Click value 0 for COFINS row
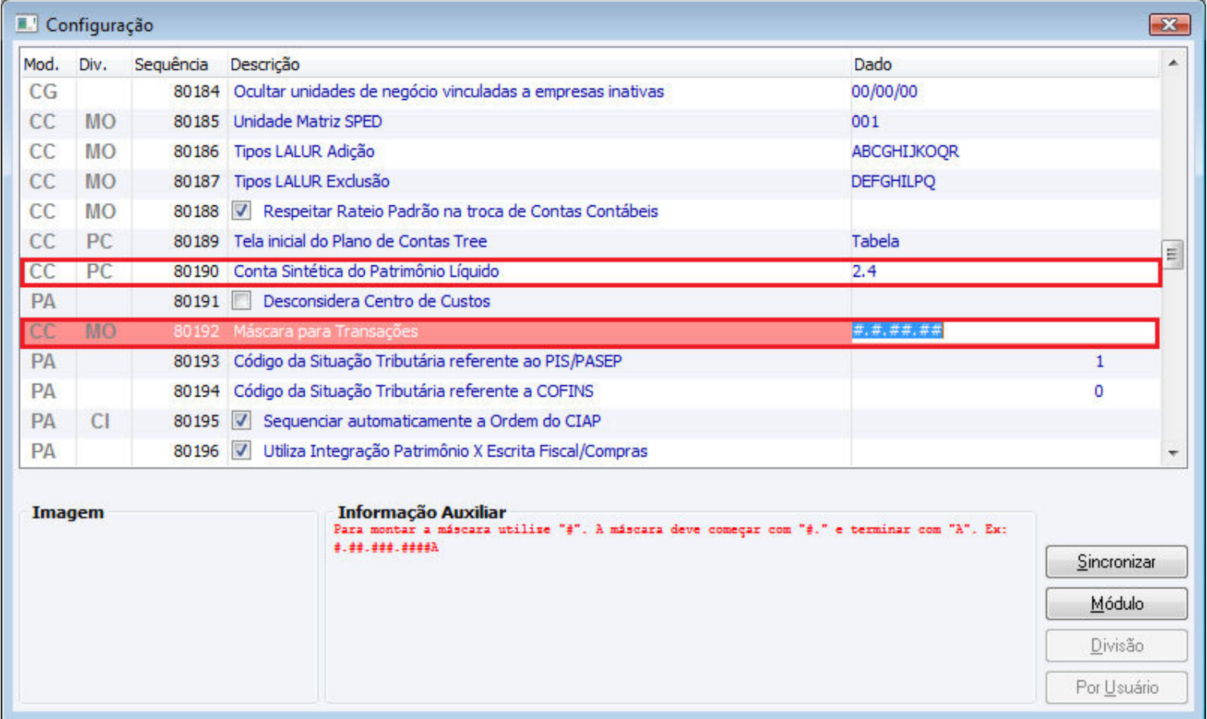This screenshot has width=1207, height=719. point(1099,391)
